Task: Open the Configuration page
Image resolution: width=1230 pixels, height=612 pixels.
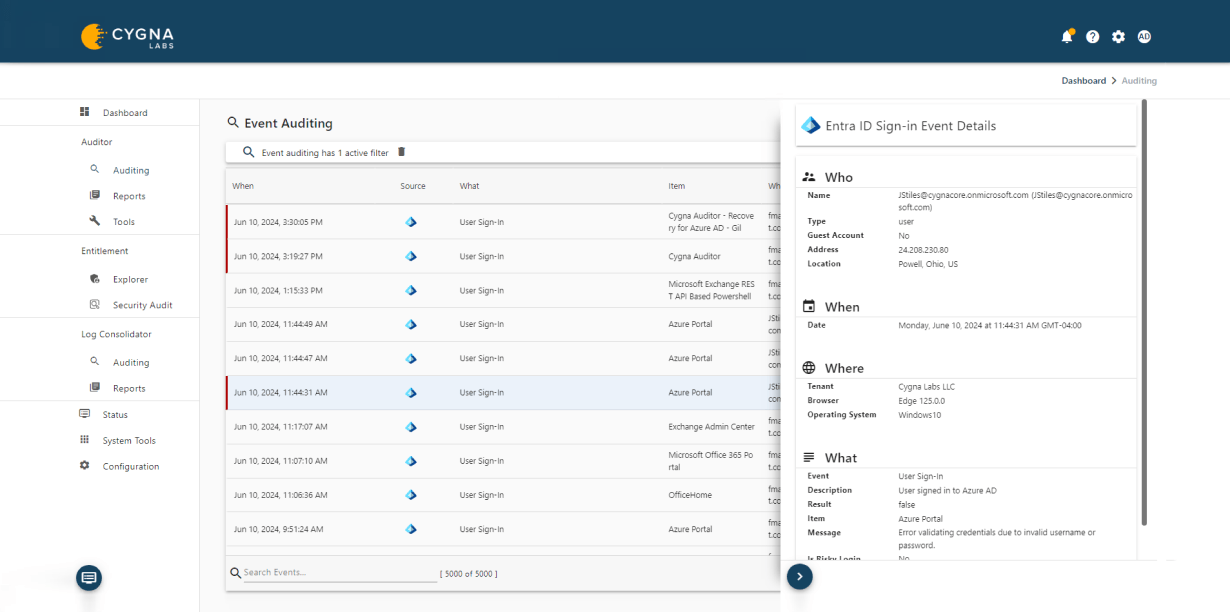Action: [x=130, y=466]
